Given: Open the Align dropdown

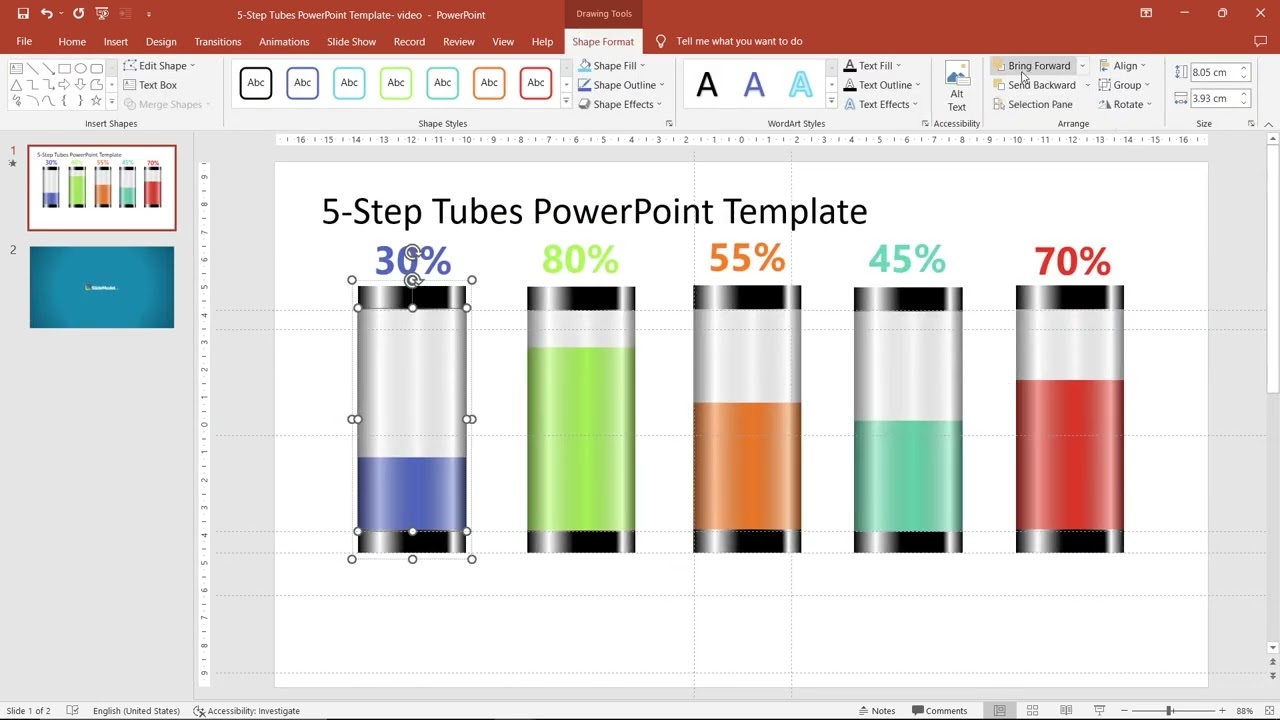Looking at the screenshot, I should (1122, 66).
